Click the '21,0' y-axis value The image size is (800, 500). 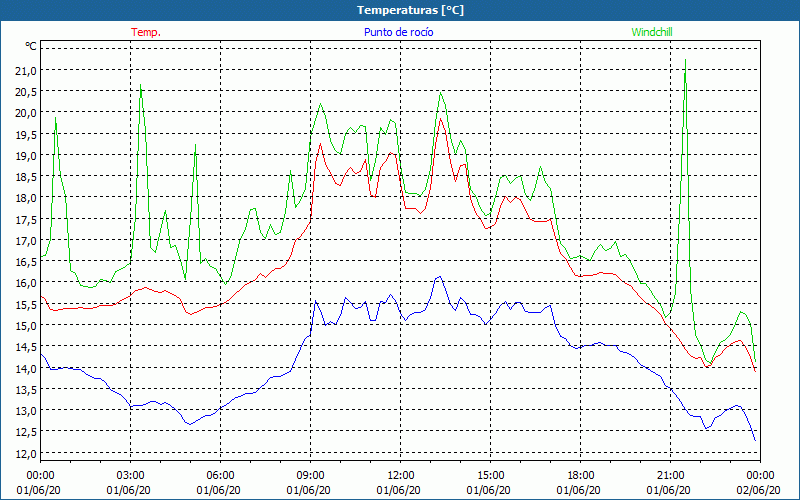click(26, 70)
